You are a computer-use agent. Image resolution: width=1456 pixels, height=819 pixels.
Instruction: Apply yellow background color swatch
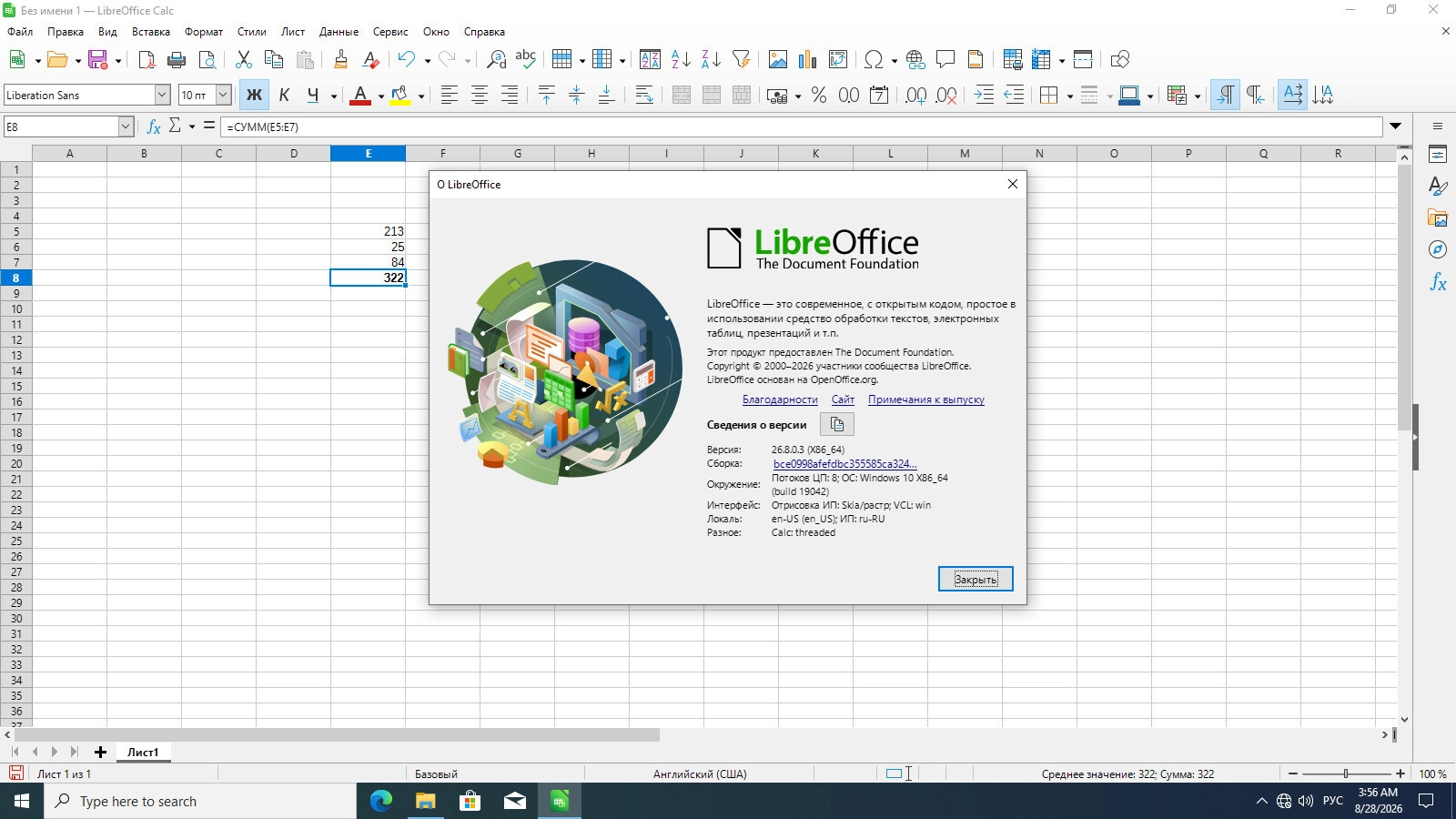(x=399, y=96)
